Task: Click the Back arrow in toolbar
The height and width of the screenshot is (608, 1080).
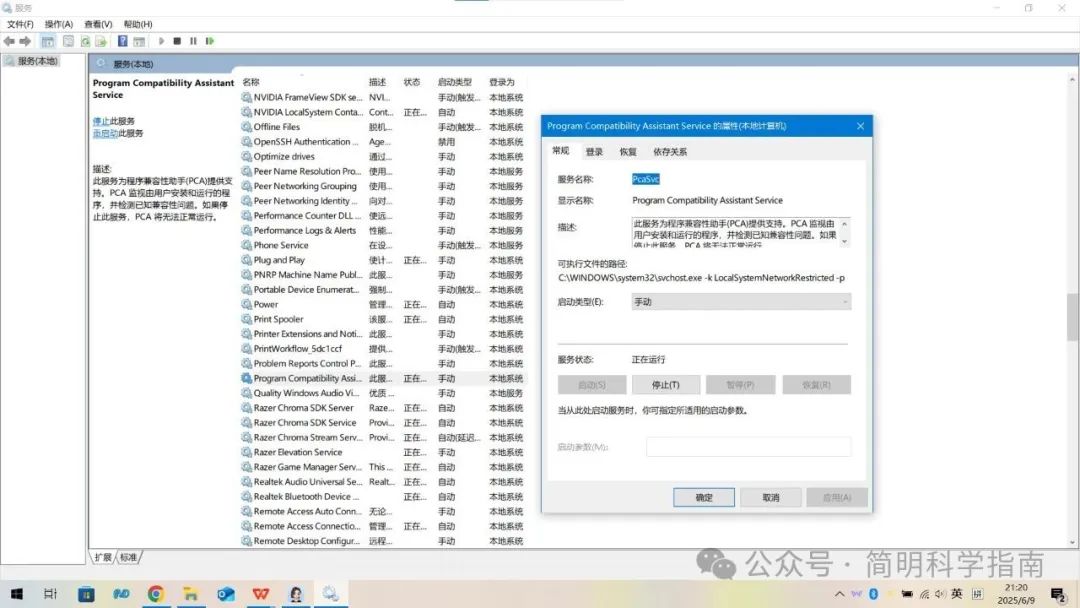Action: click(9, 41)
